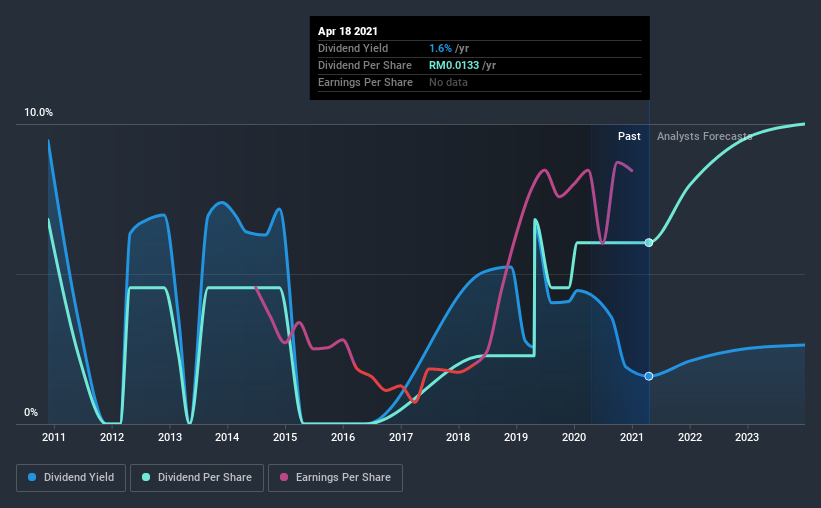Click the 1.6% dividend yield value
Image resolution: width=821 pixels, height=508 pixels.
pos(440,48)
